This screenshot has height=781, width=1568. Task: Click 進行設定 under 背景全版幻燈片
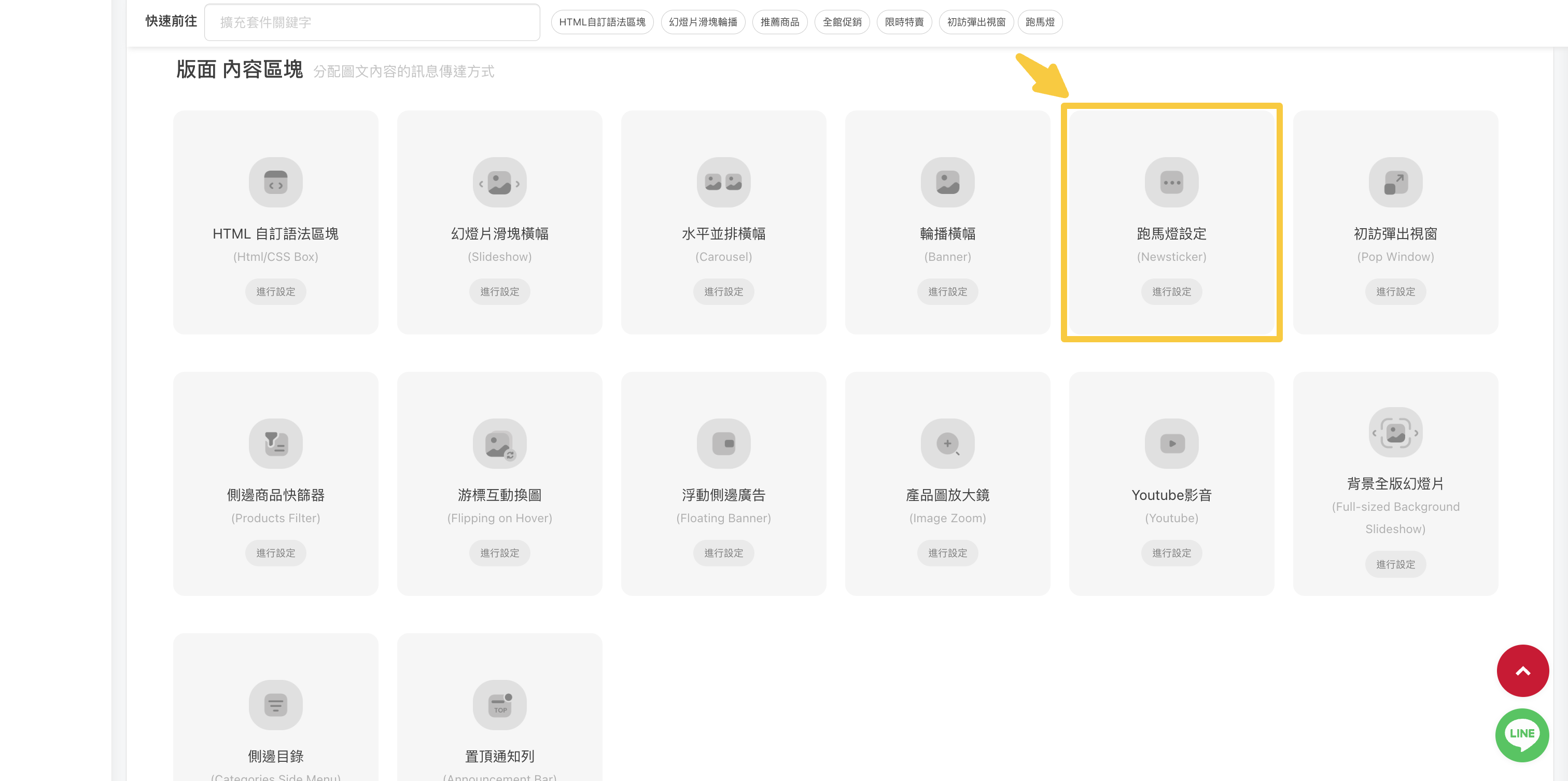pyautogui.click(x=1396, y=564)
